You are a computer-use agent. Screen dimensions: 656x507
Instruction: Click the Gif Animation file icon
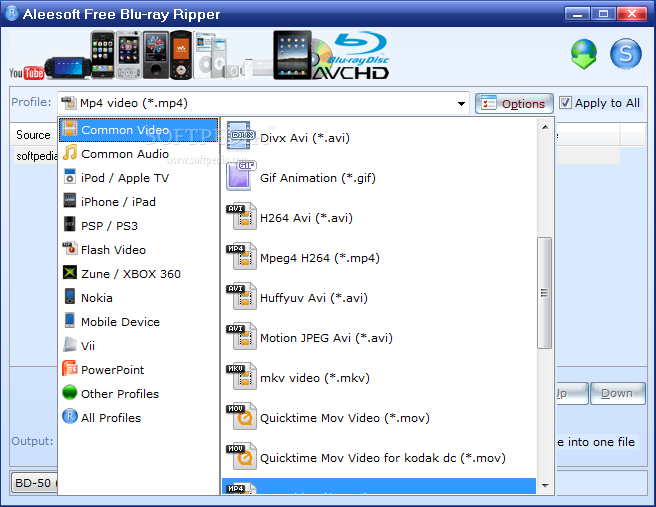pos(241,176)
